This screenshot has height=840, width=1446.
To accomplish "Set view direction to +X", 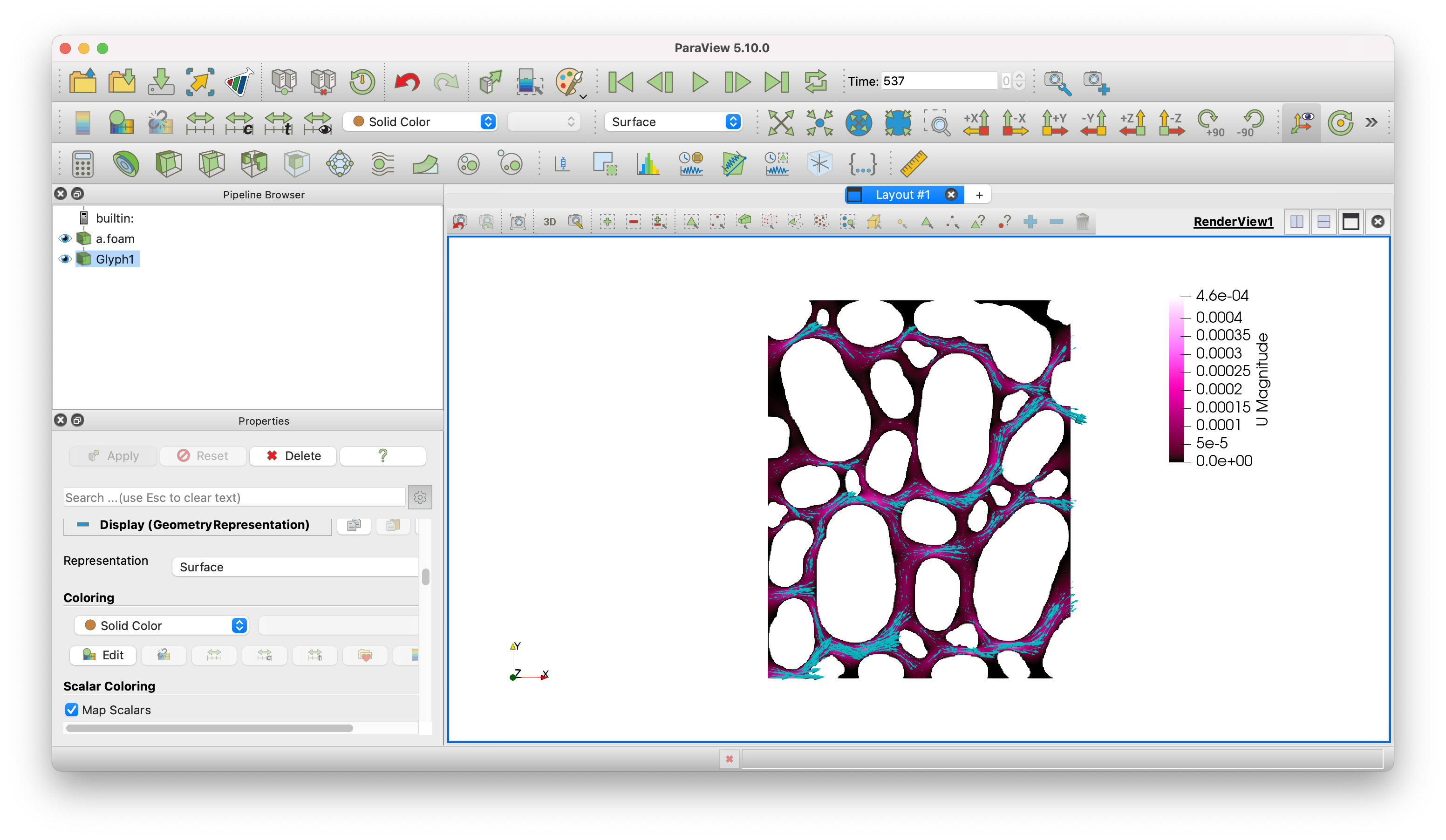I will tap(975, 122).
